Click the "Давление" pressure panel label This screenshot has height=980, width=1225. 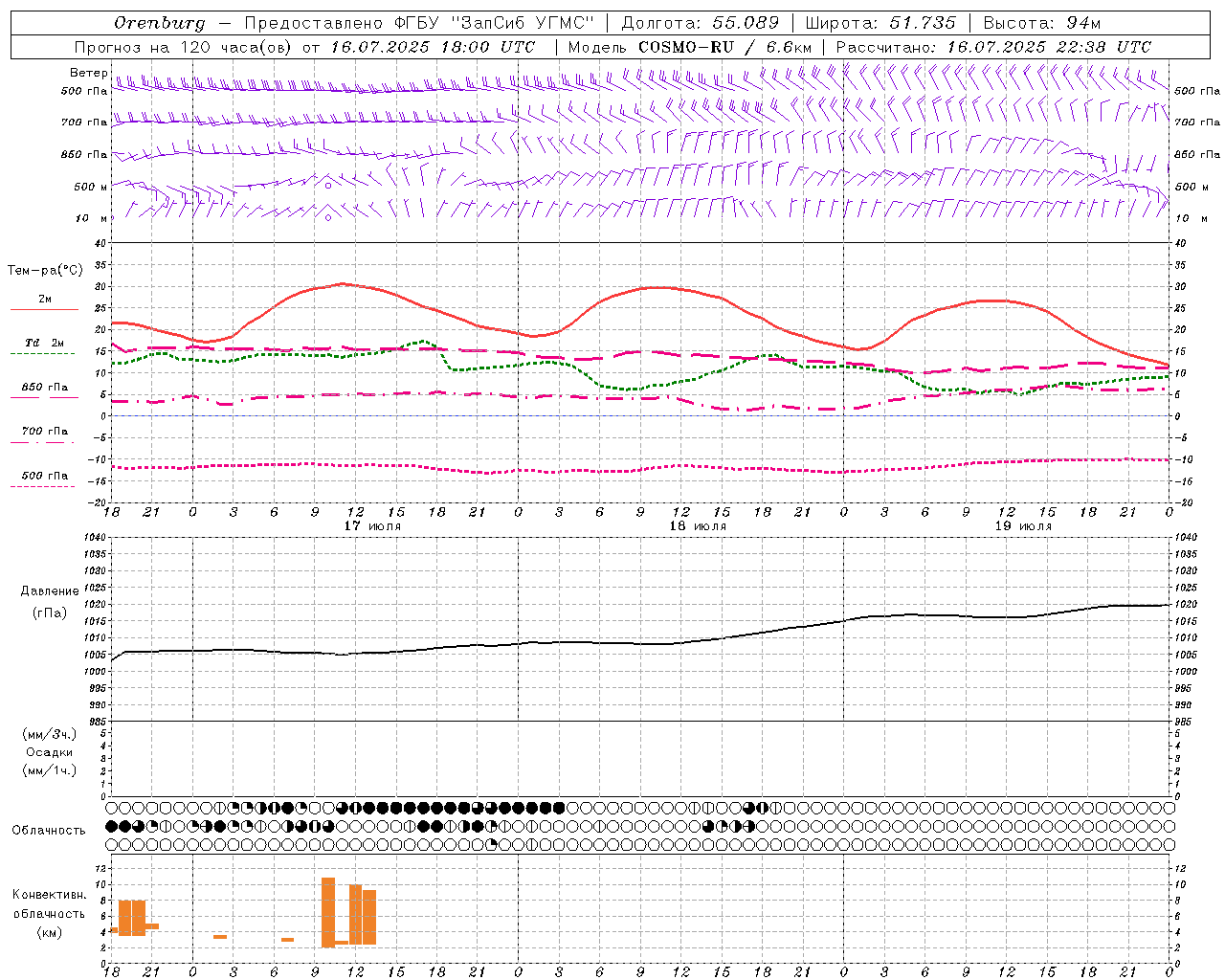point(49,591)
